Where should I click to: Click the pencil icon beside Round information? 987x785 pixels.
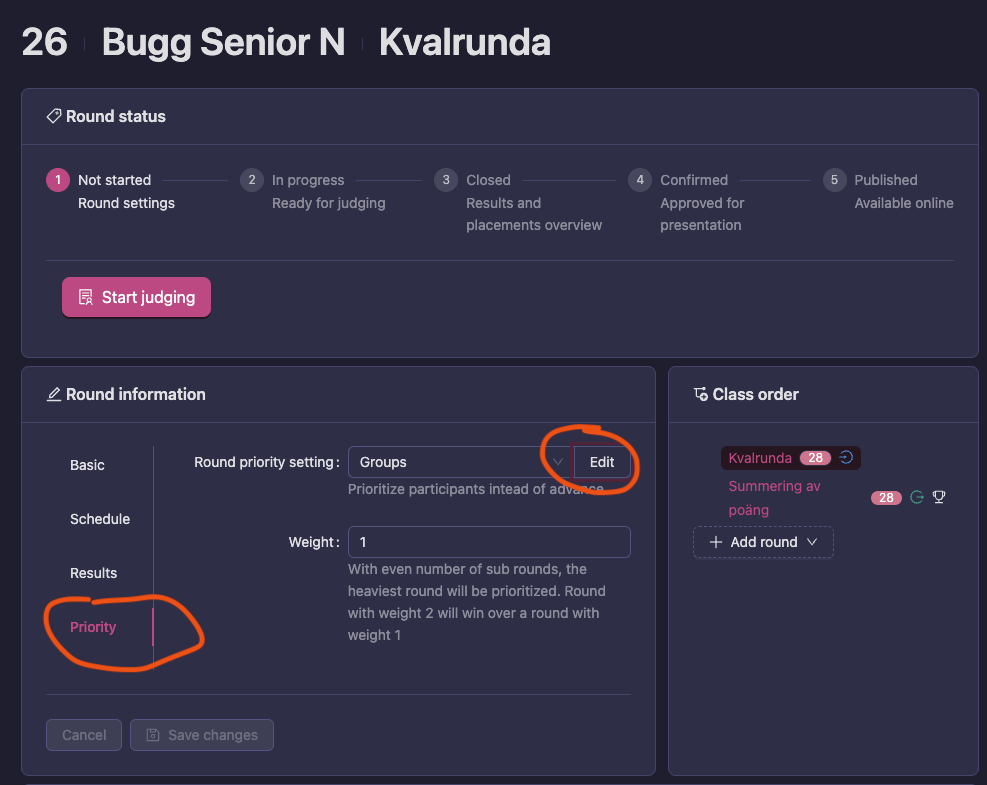54,394
